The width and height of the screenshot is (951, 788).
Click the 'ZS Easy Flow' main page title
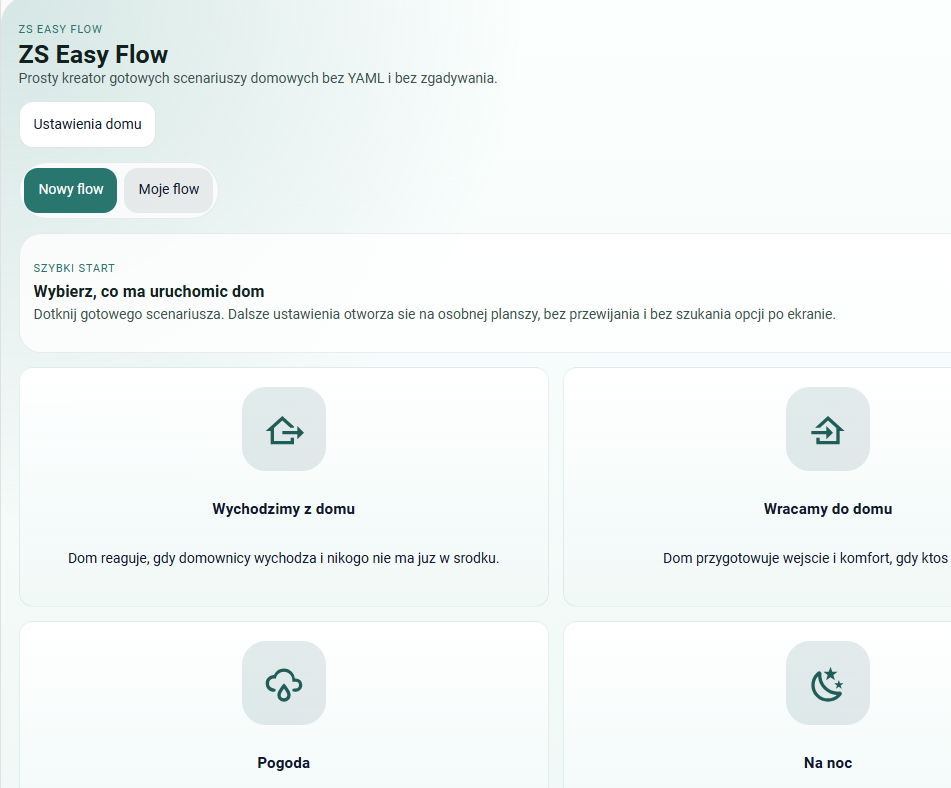93,55
